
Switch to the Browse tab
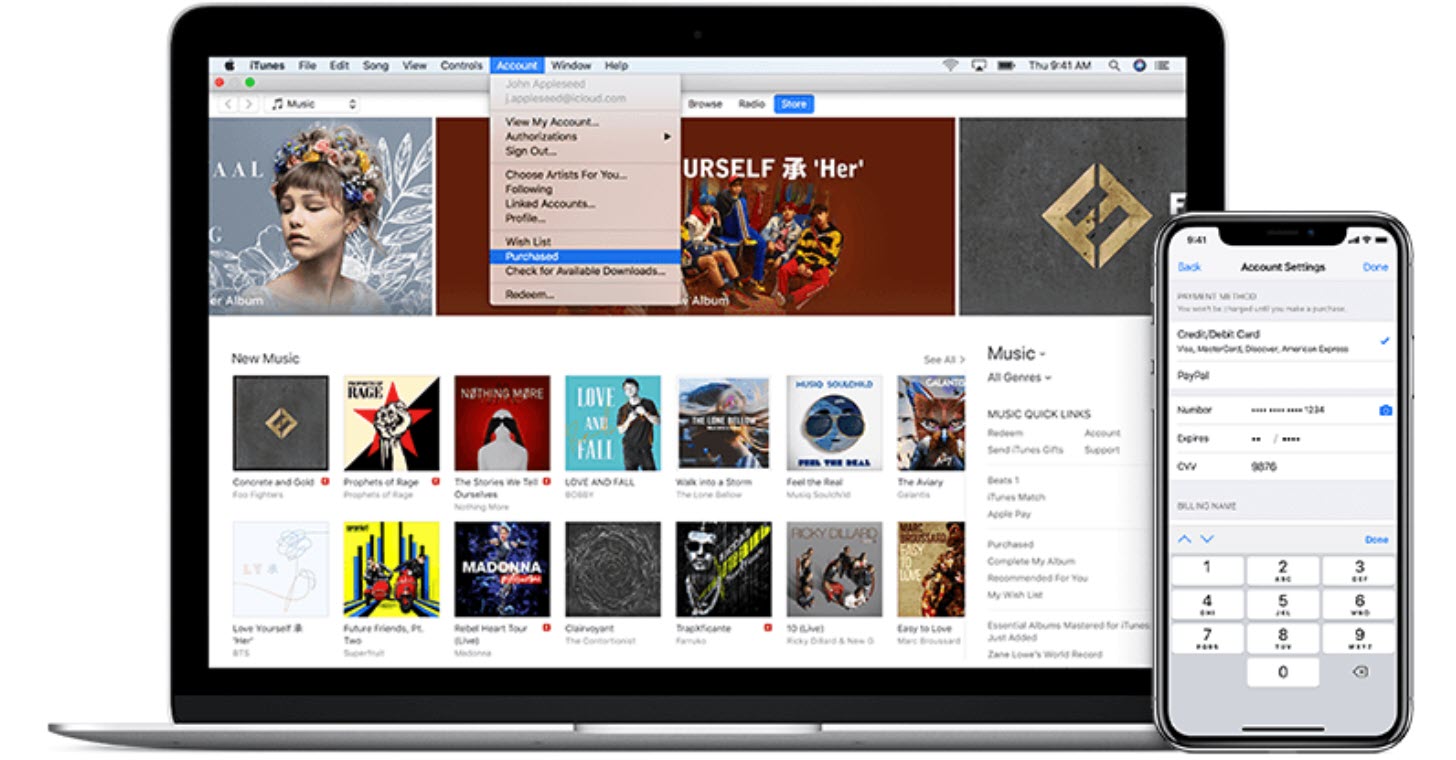705,104
